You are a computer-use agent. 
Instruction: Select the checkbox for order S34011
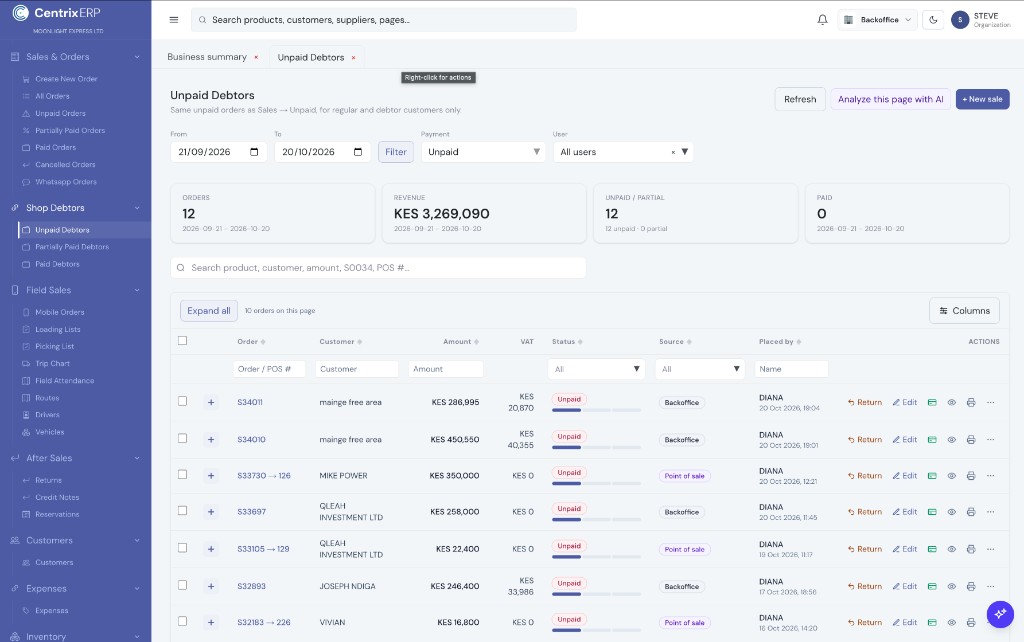pos(183,402)
